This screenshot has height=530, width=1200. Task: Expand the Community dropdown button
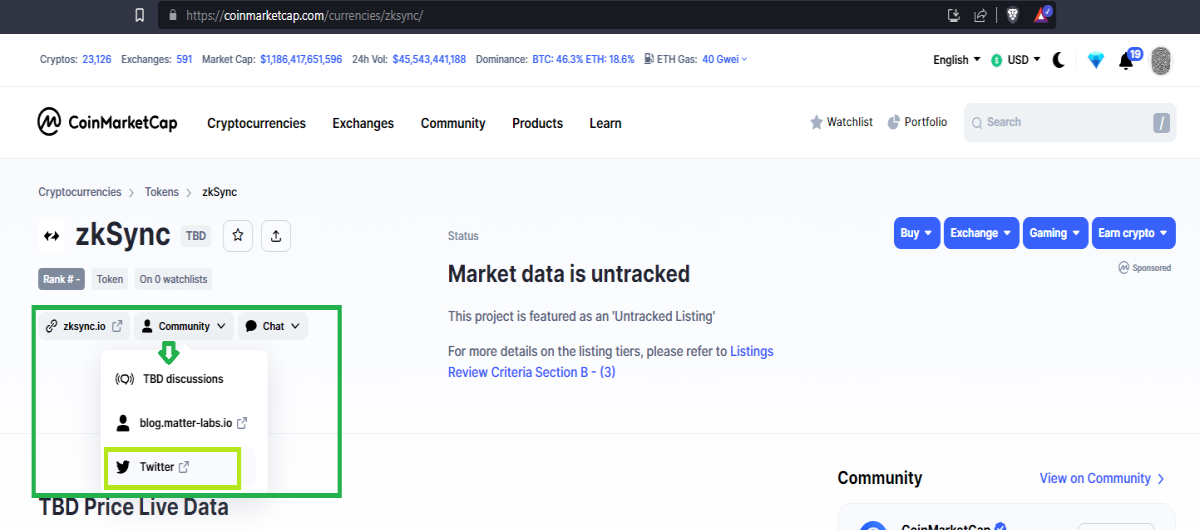pos(184,326)
